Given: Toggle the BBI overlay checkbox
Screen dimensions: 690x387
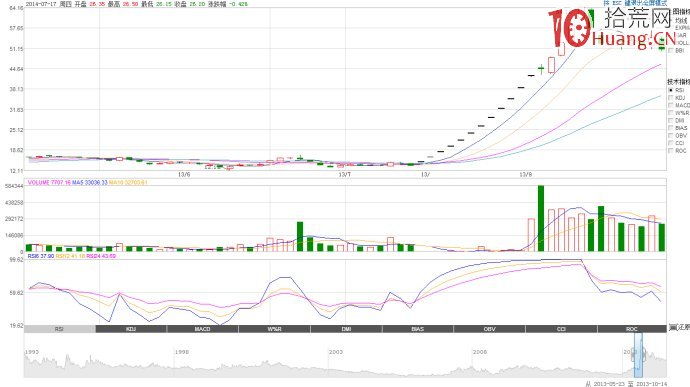Looking at the screenshot, I should (x=671, y=51).
